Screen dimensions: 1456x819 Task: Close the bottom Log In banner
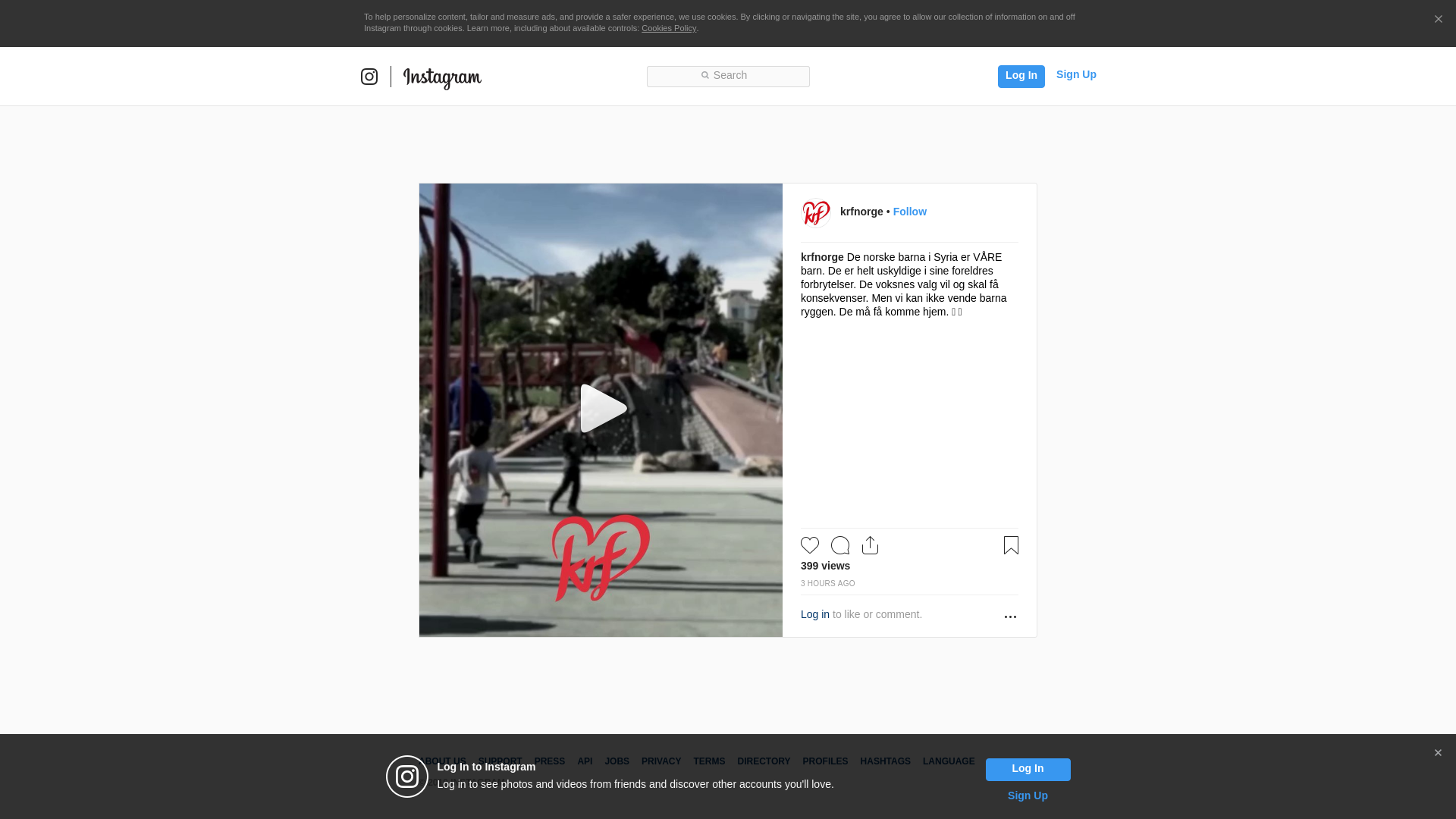pyautogui.click(x=1438, y=753)
